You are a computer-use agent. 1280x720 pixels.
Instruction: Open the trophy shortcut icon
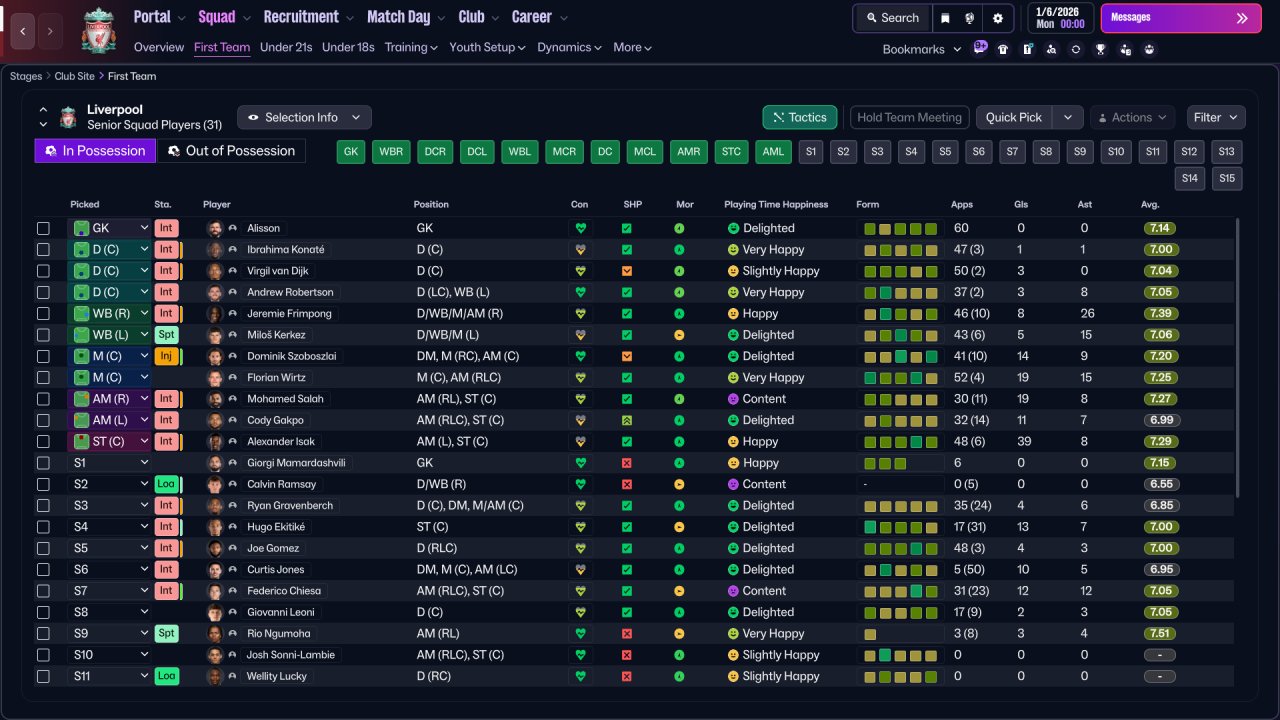coord(1100,49)
